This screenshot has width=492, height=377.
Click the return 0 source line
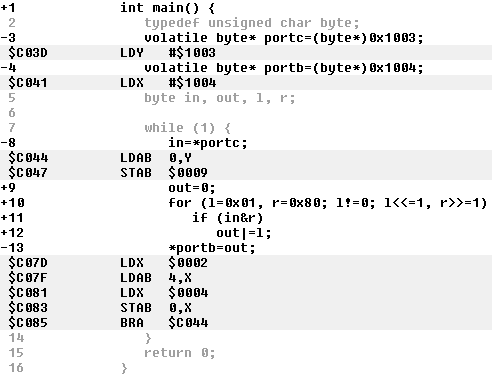[180, 353]
